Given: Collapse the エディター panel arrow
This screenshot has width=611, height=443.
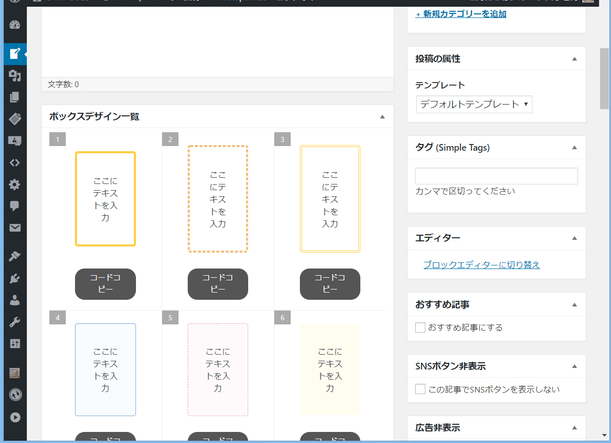Looking at the screenshot, I should 574,238.
